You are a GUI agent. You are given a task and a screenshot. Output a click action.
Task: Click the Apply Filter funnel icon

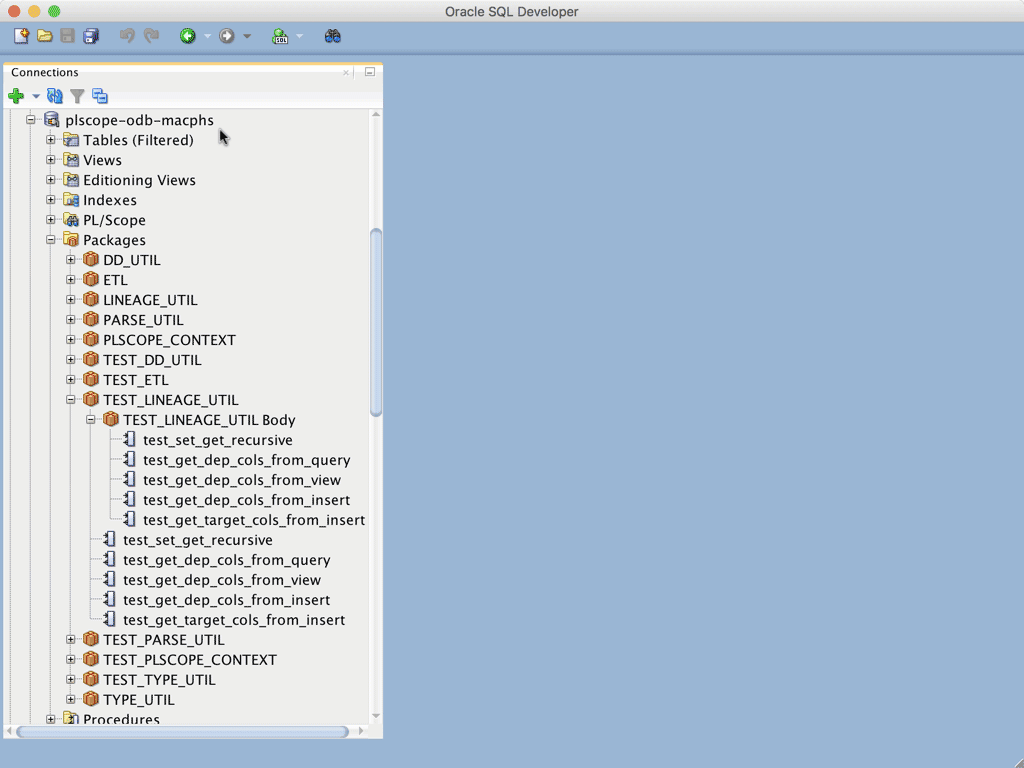coord(77,96)
